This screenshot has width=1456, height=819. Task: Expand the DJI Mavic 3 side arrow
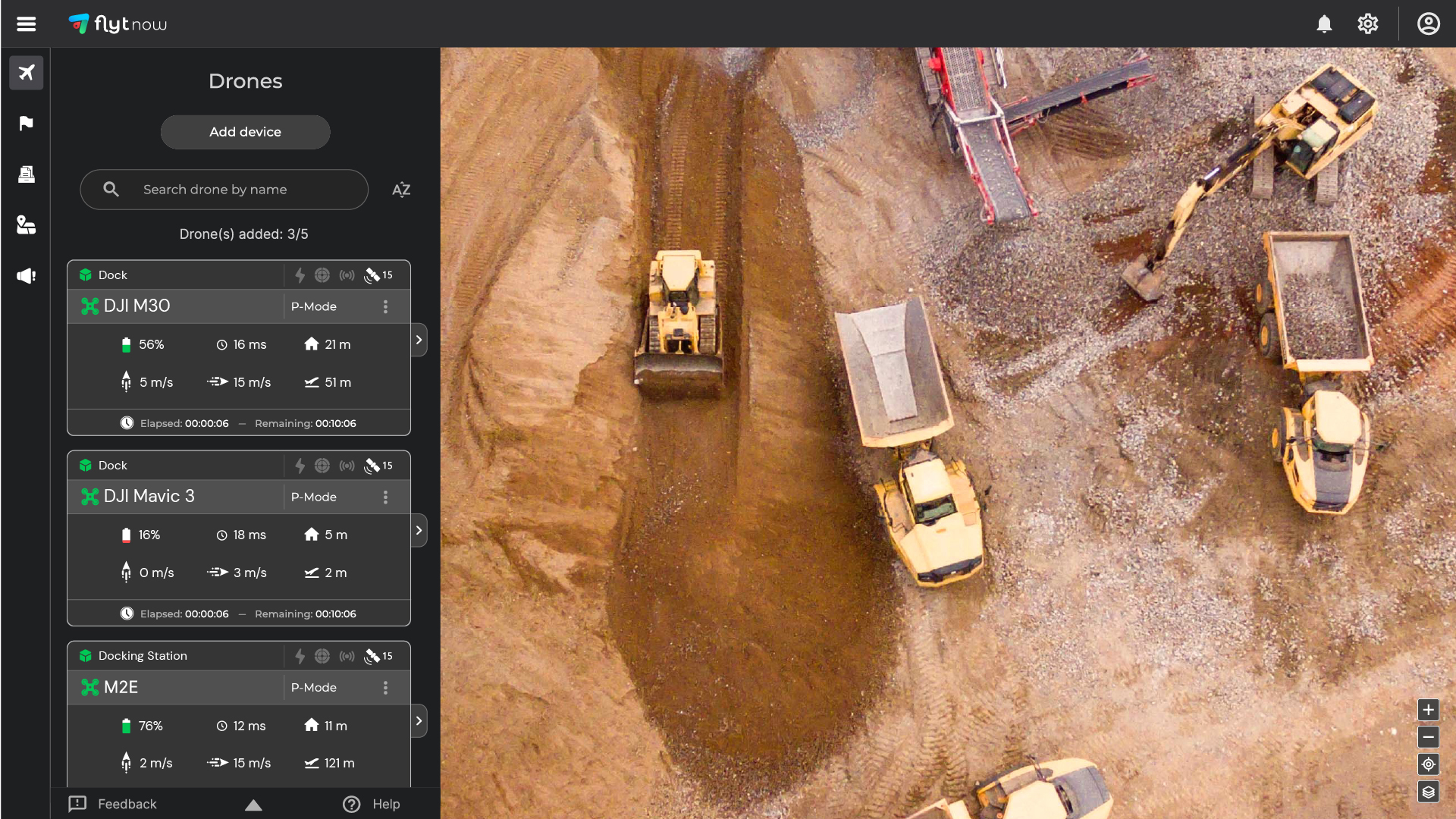click(419, 531)
